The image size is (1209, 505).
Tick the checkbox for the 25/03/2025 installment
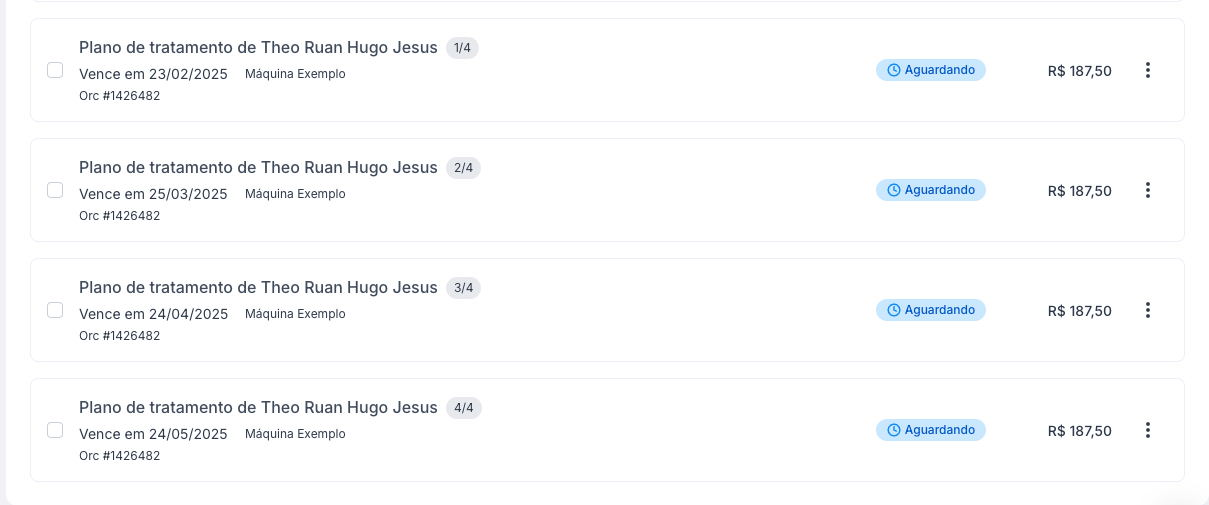(55, 190)
